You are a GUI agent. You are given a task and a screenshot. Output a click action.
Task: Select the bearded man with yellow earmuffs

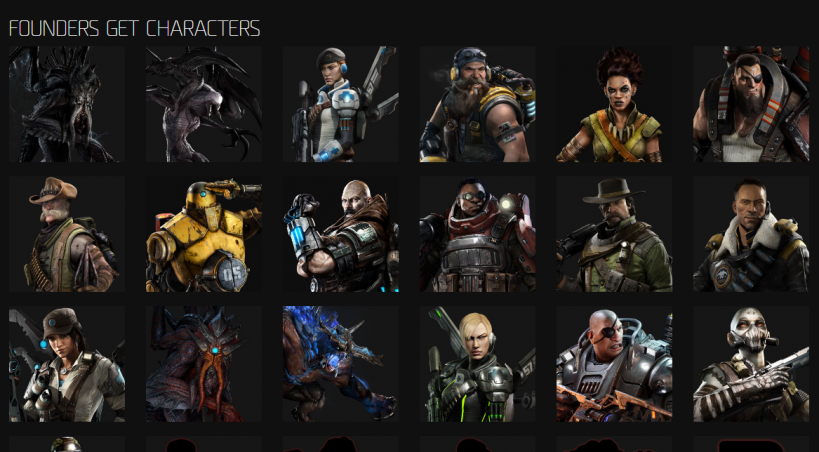click(477, 104)
